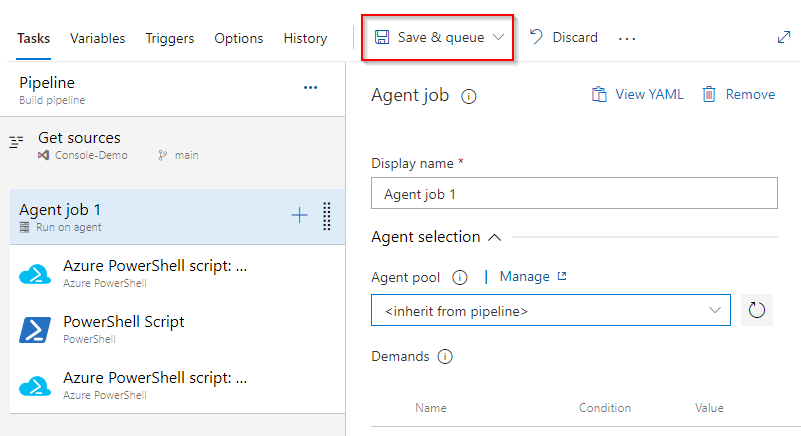801x436 pixels.
Task: Open toolbar more actions ellipsis menu
Action: [627, 38]
